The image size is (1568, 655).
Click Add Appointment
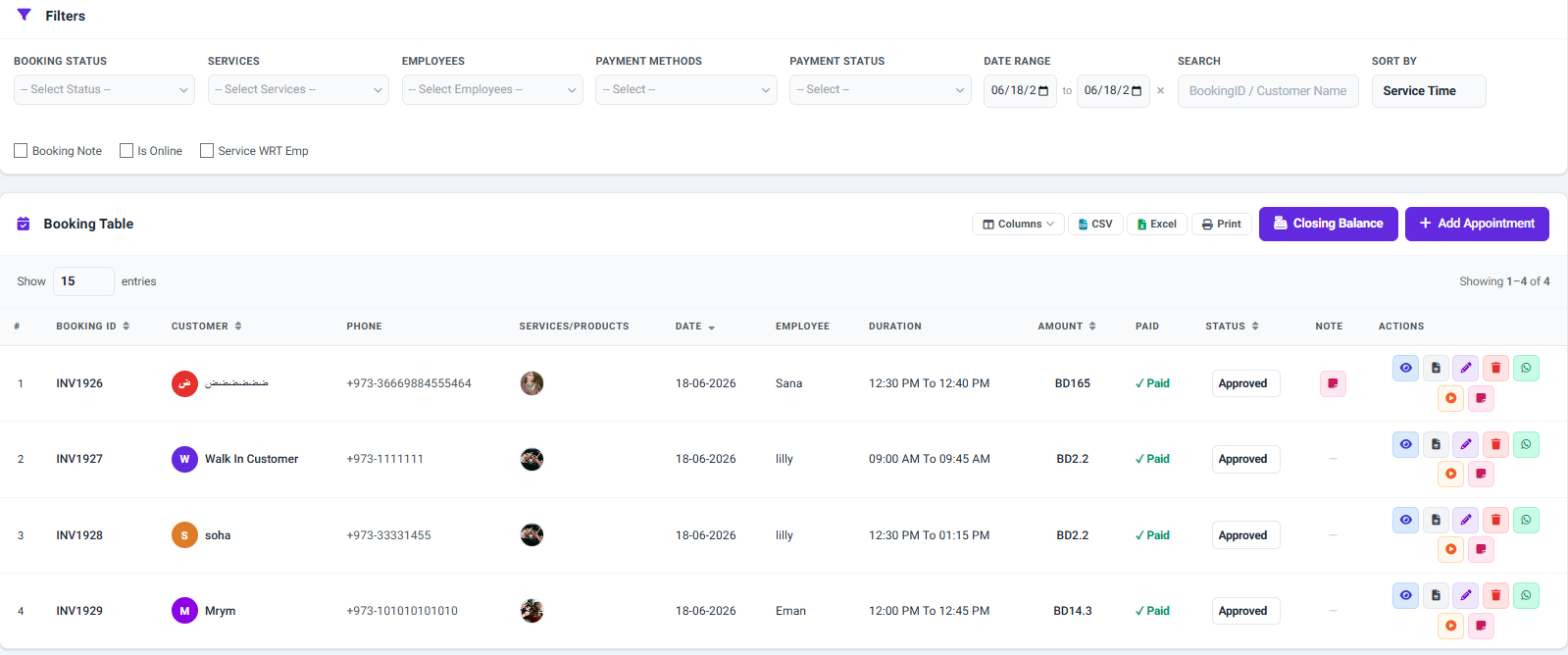tap(1477, 224)
